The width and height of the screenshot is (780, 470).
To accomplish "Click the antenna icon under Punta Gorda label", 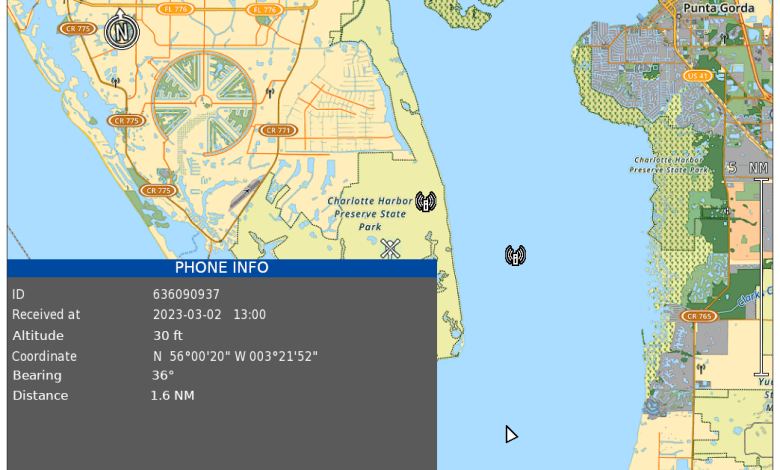I will 724,38.
